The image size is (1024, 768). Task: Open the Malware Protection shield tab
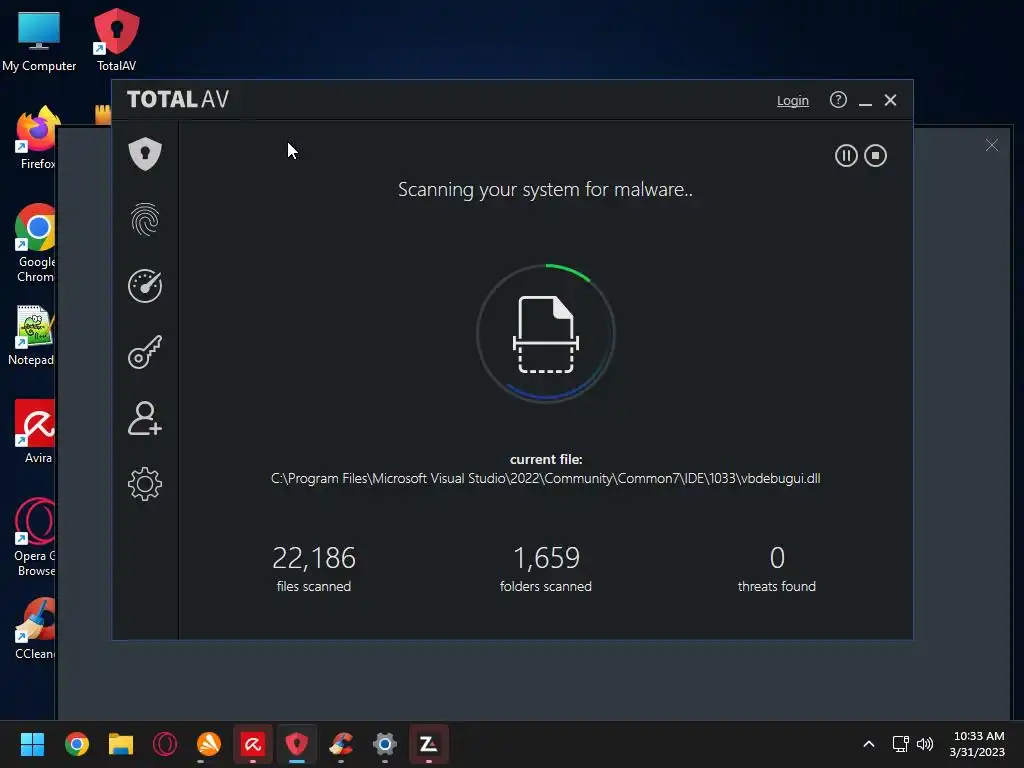[x=145, y=154]
